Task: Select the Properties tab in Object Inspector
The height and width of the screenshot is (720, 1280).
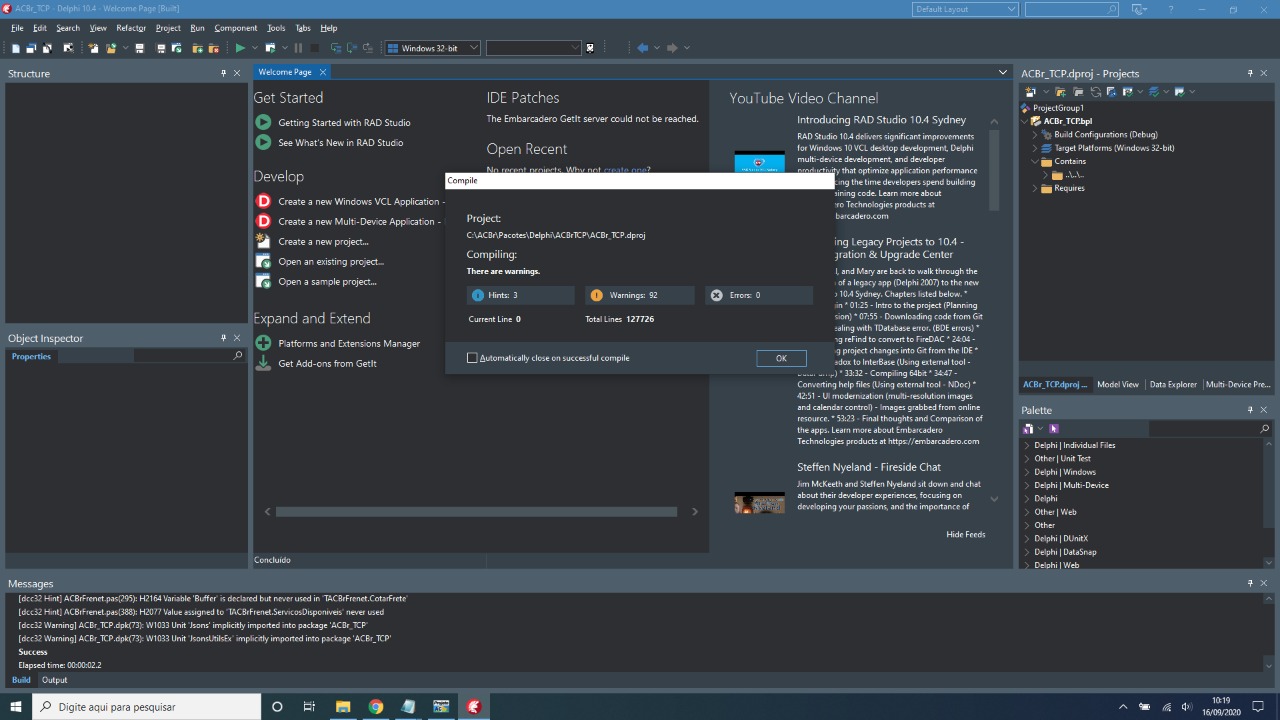Action: coord(31,356)
